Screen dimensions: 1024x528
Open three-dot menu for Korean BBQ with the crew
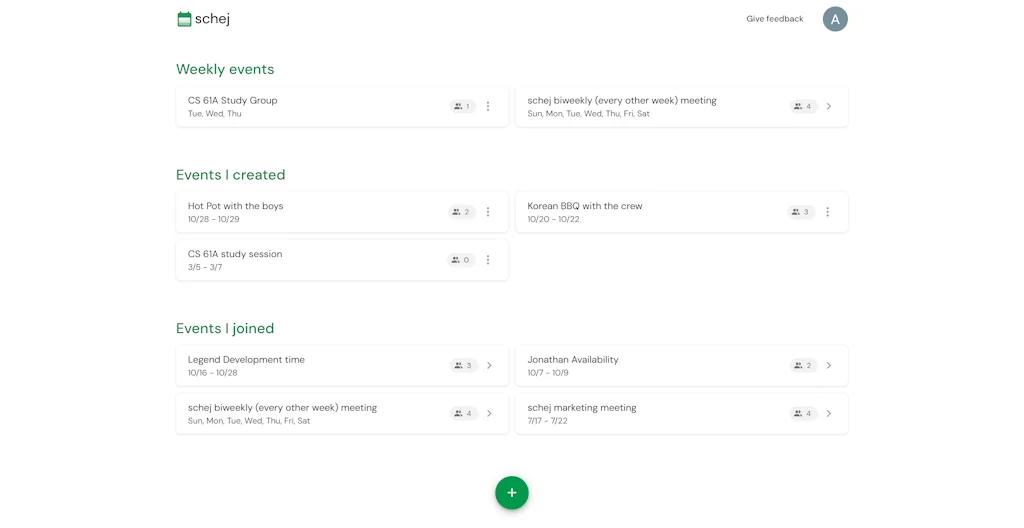(x=827, y=212)
